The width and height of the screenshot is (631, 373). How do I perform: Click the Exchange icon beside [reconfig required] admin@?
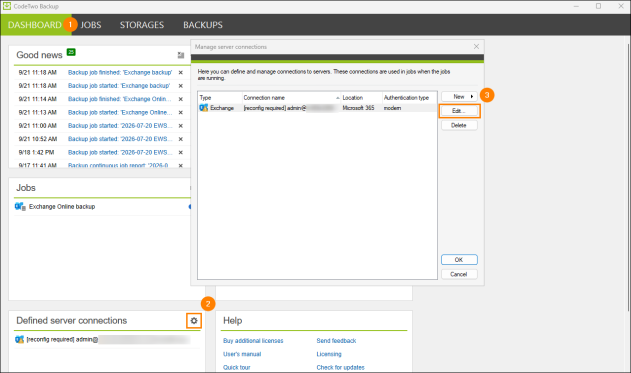(19, 340)
